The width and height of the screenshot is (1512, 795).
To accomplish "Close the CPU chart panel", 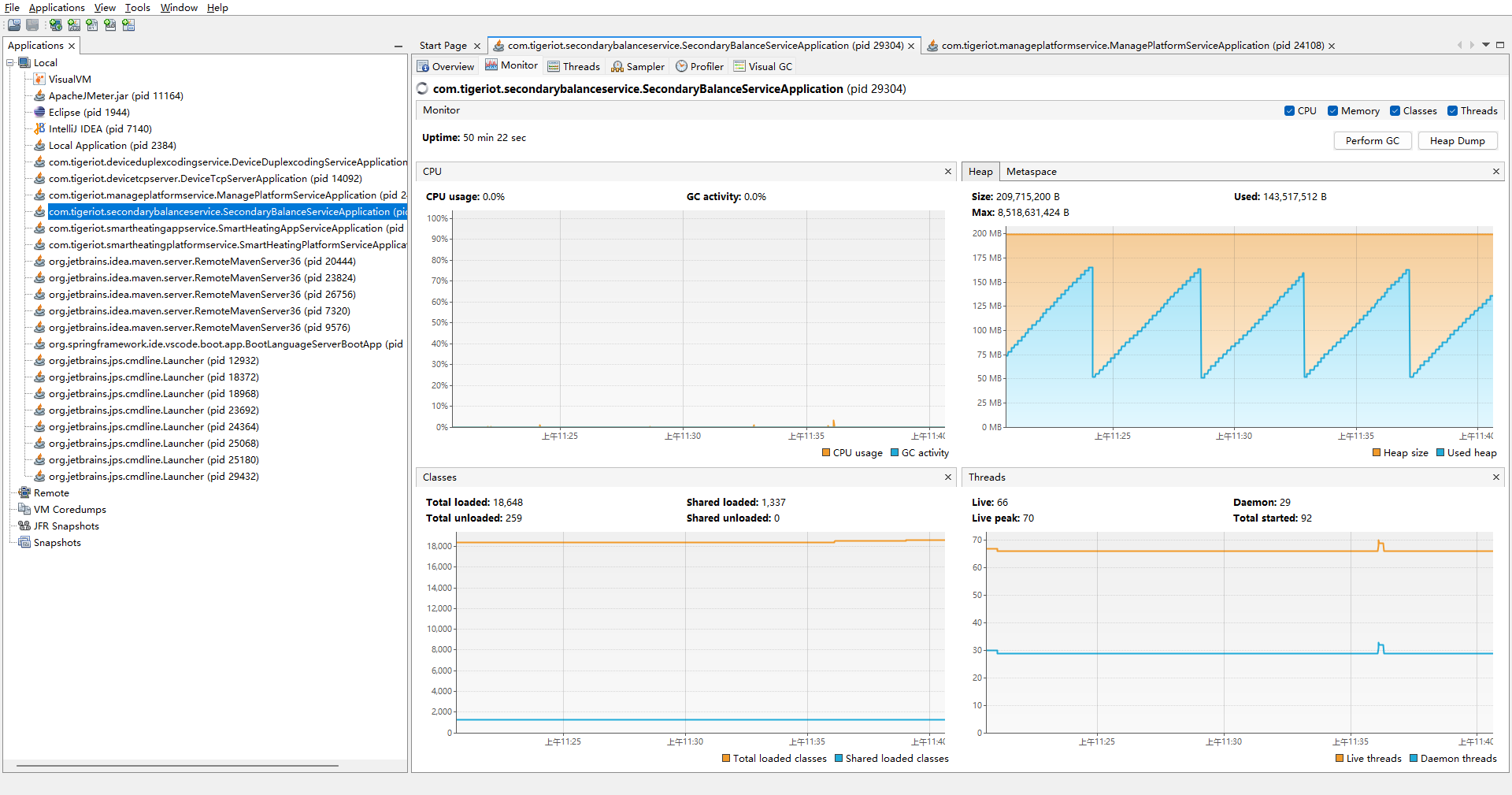I will click(x=948, y=172).
